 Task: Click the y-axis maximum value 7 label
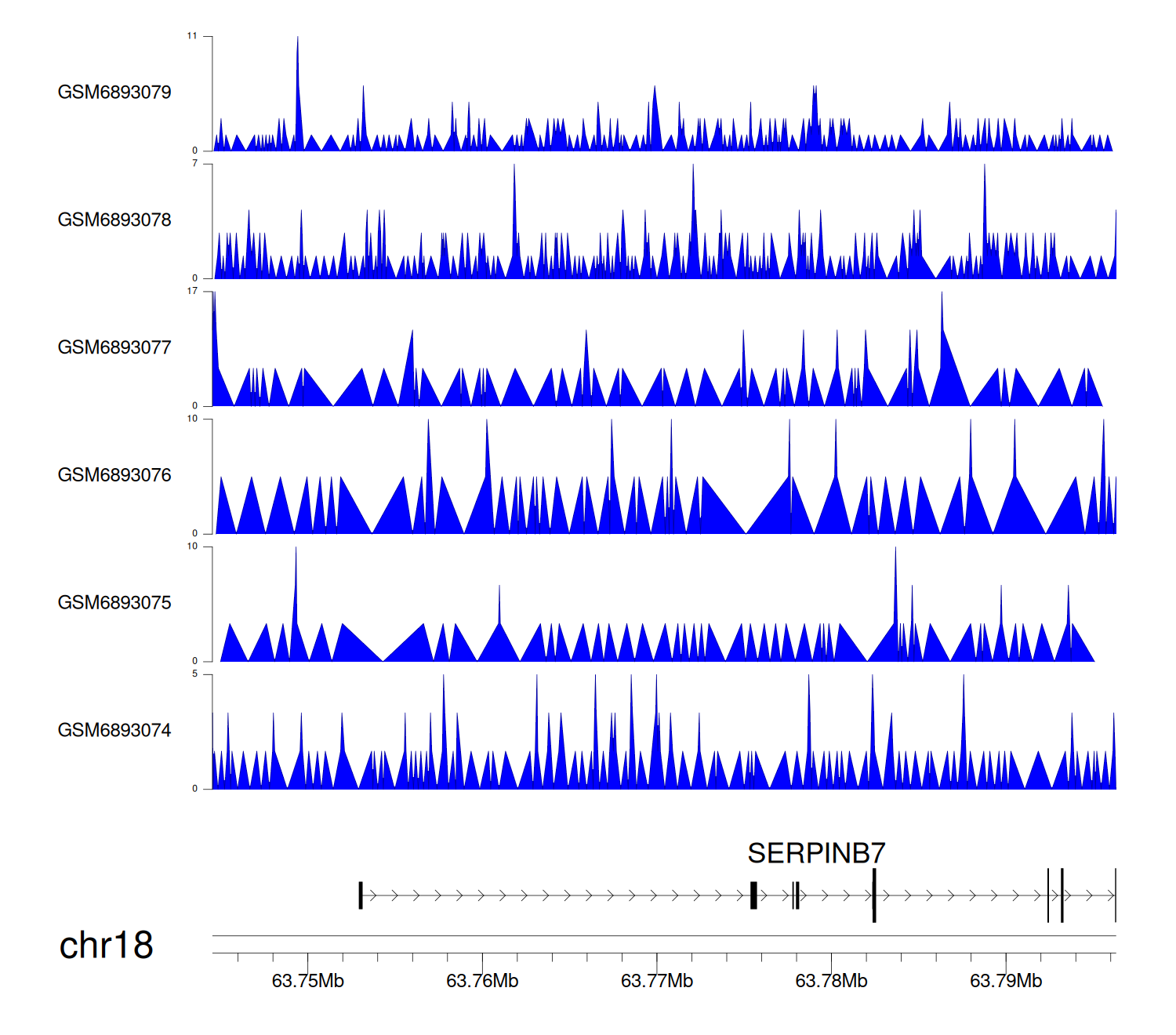click(194, 163)
